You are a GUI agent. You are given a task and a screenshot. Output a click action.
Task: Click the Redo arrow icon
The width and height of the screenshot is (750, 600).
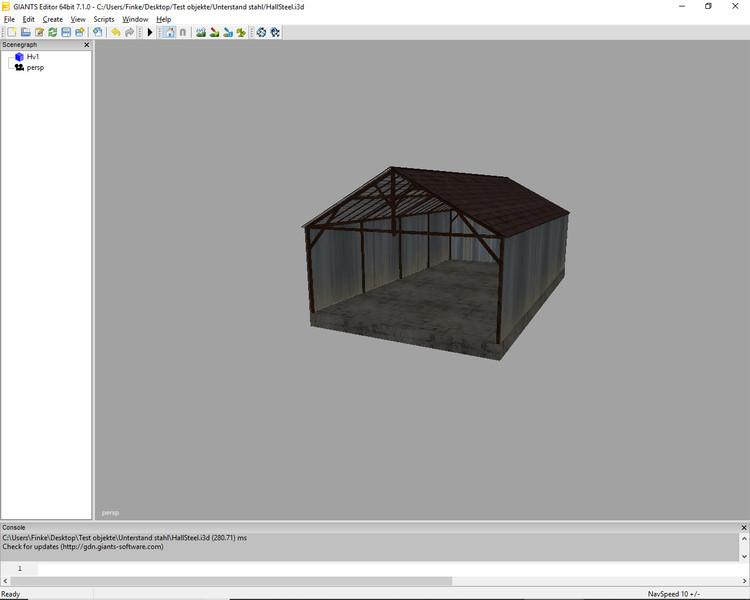pyautogui.click(x=129, y=32)
